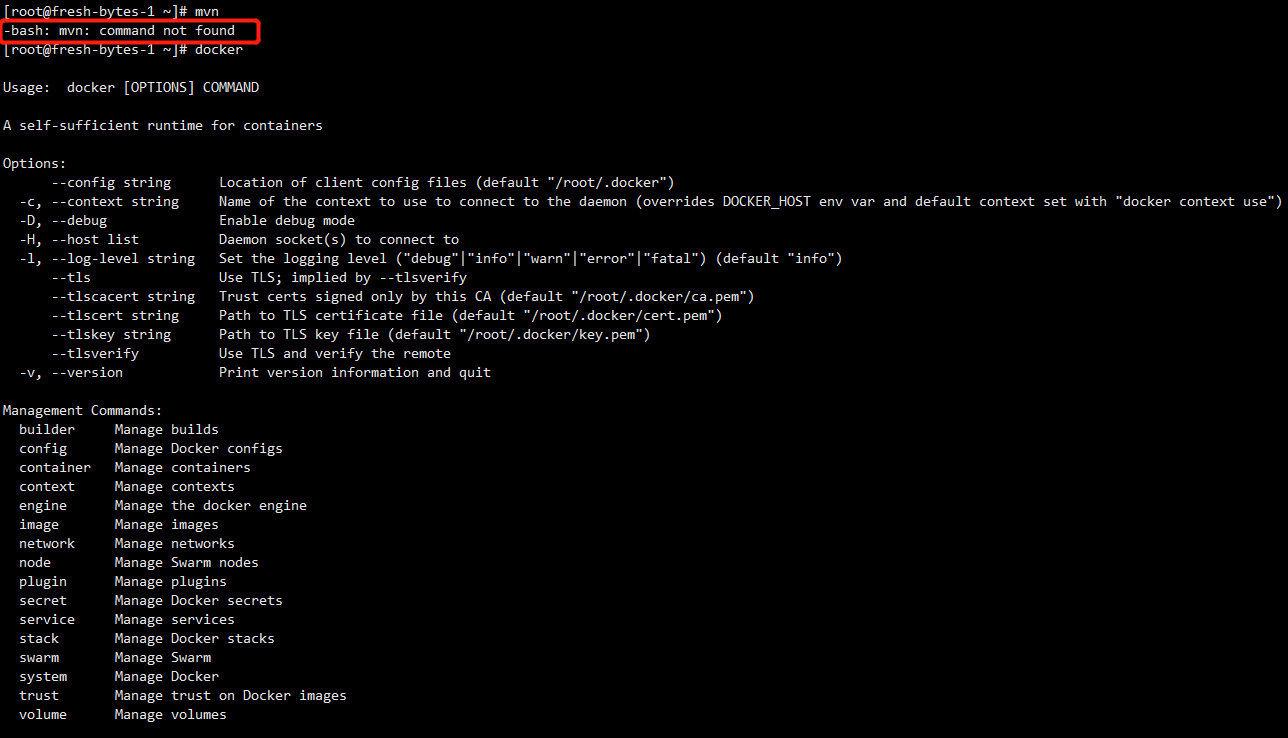1288x738 pixels.
Task: Click the 'volume' management command
Action: (x=43, y=715)
